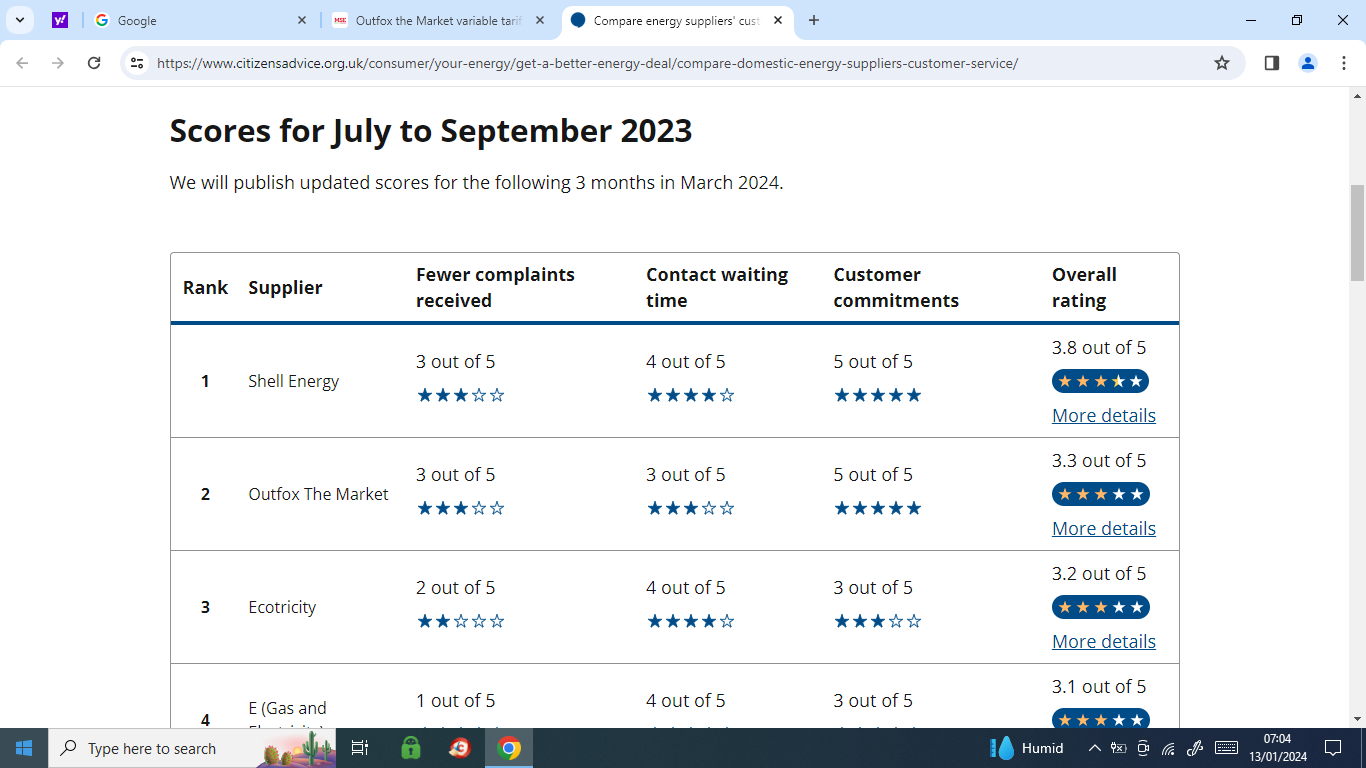Click Shell Energy overall star rating badge
Viewport: 1366px width, 768px height.
pos(1100,381)
